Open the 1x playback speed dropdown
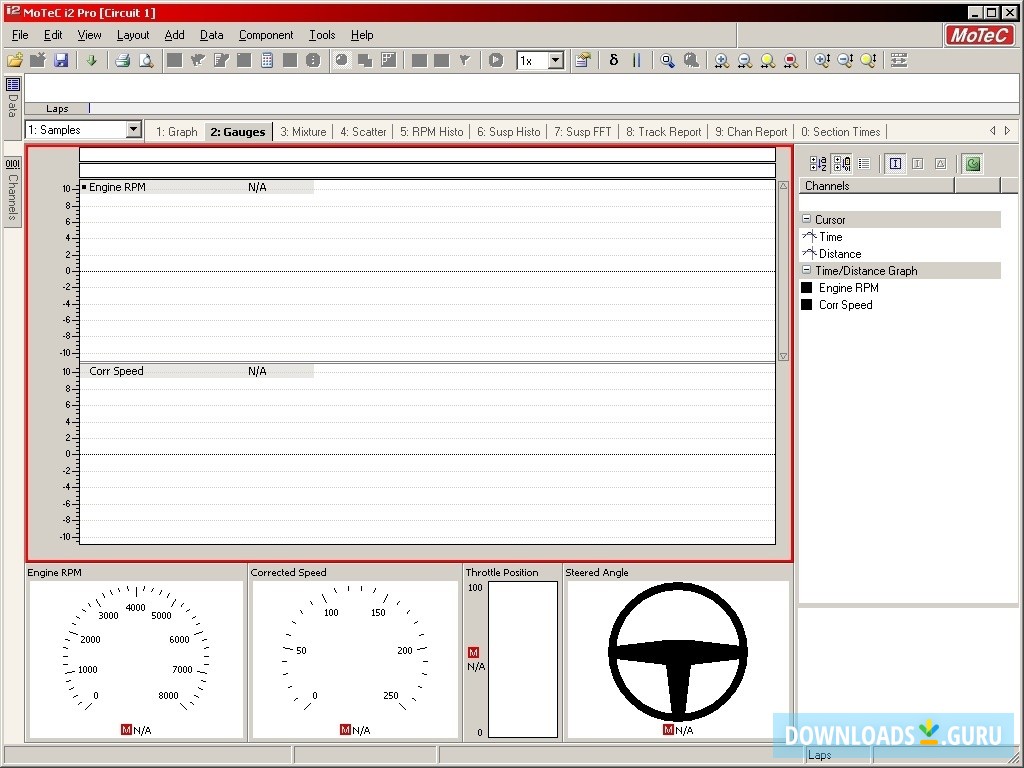This screenshot has height=768, width=1024. point(556,60)
